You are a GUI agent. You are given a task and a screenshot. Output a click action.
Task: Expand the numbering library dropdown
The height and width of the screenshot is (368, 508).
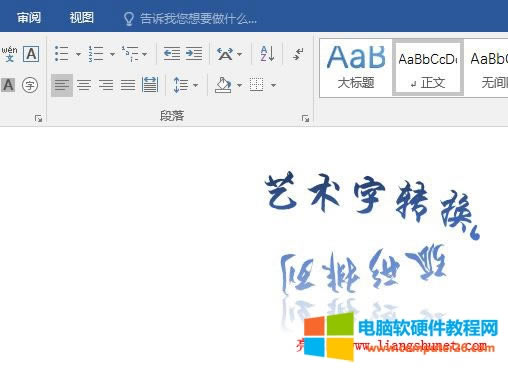112,54
